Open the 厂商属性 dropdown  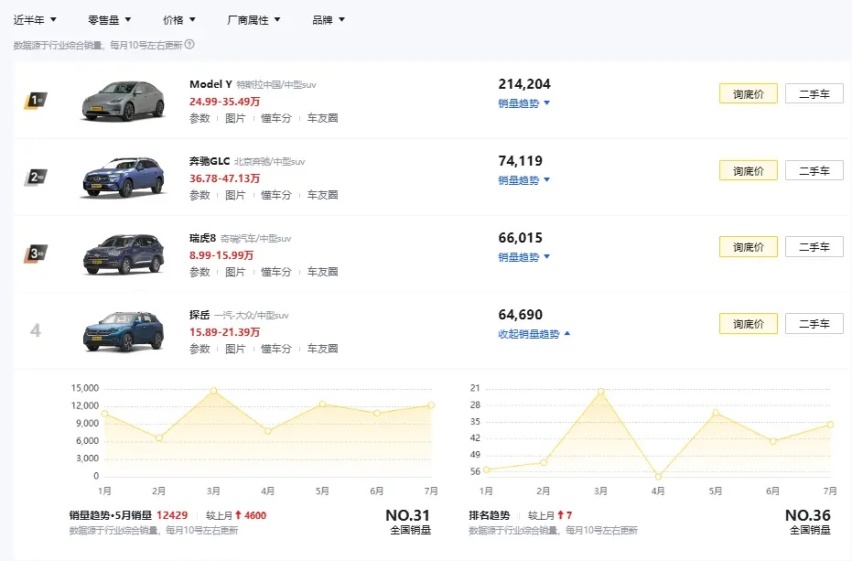pos(253,20)
